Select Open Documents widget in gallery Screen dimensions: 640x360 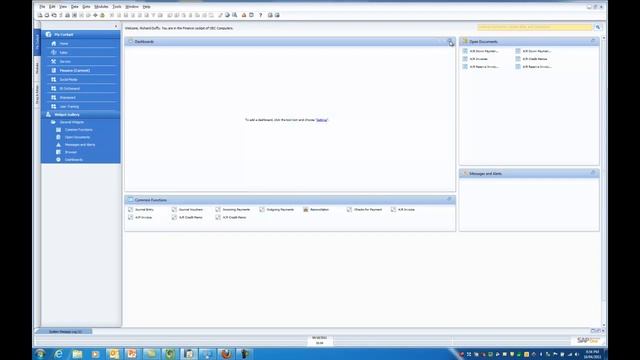(77, 137)
